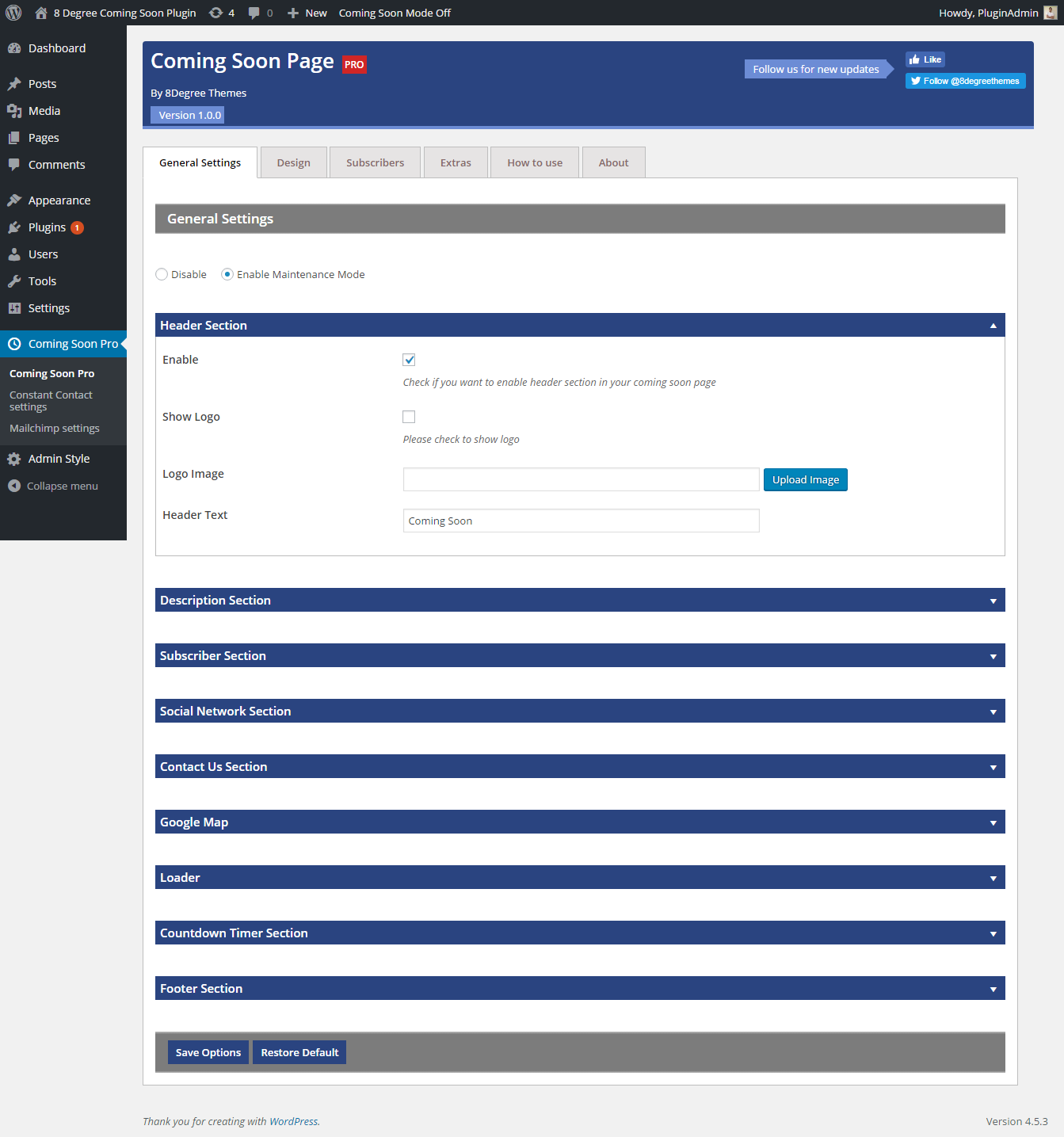Click the PluginAdmin avatar icon
The image size is (1064, 1137).
1051,13
